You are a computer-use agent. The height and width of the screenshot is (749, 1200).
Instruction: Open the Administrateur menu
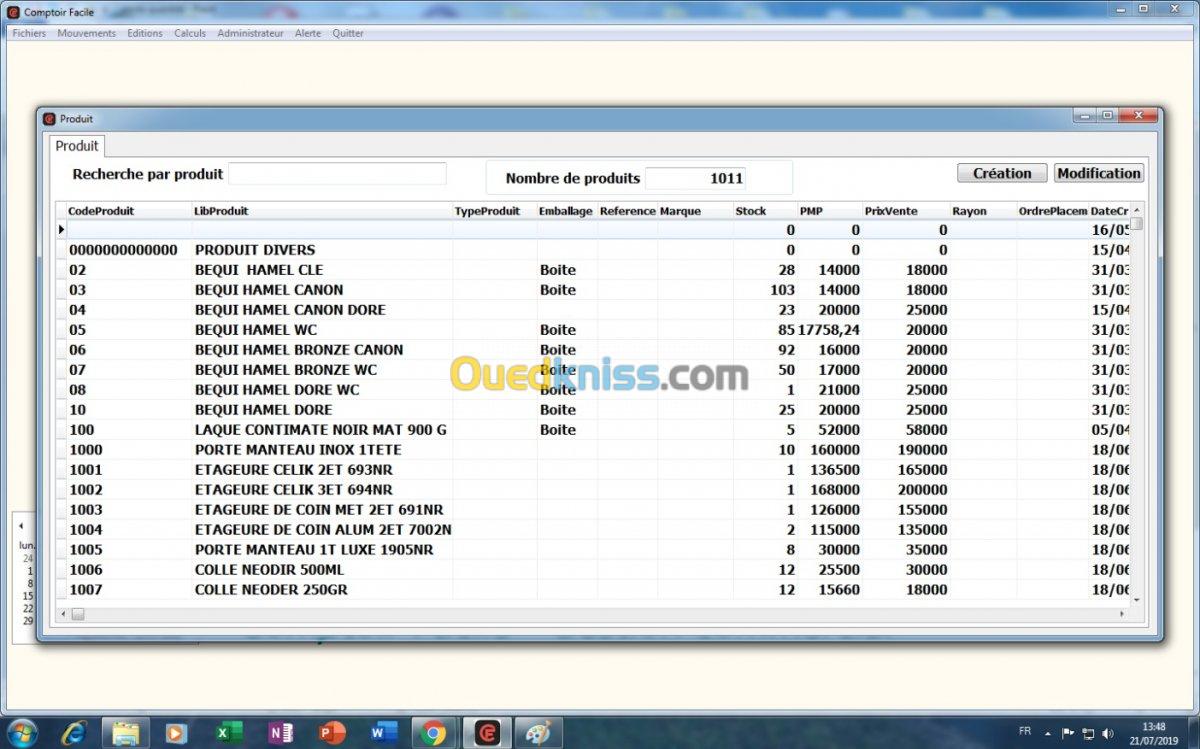250,33
